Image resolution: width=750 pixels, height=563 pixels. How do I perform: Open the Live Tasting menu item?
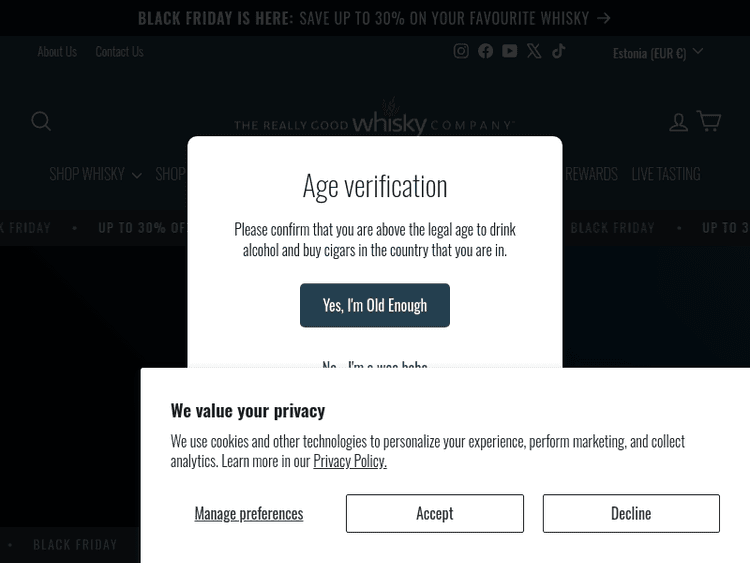(665, 174)
